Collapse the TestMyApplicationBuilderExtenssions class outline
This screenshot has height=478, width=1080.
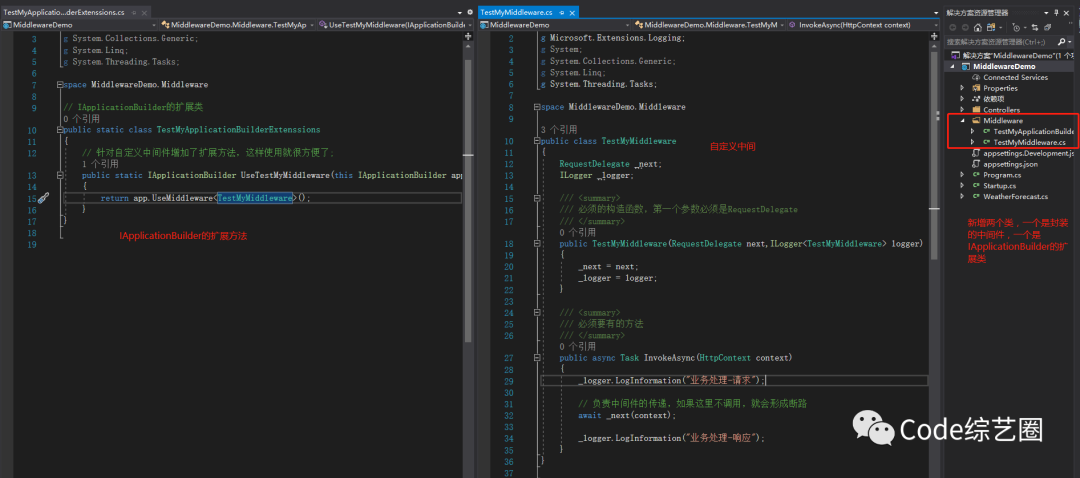click(x=59, y=129)
